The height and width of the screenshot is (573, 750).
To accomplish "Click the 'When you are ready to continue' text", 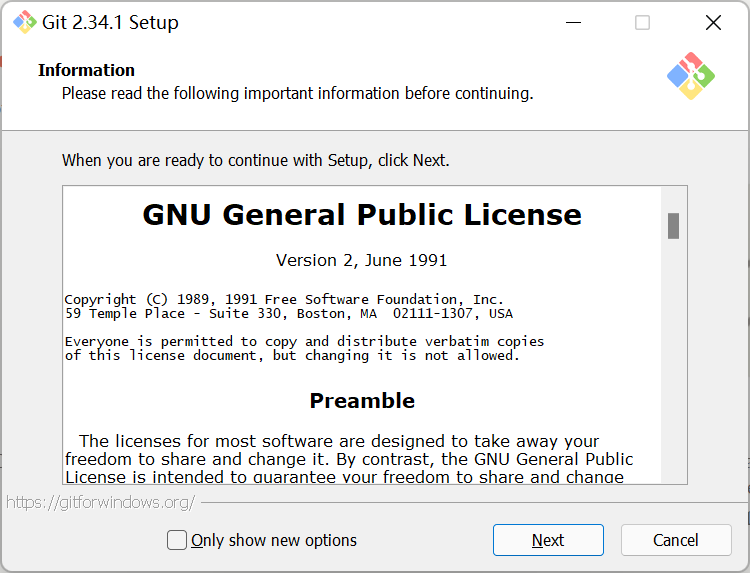I will [256, 160].
